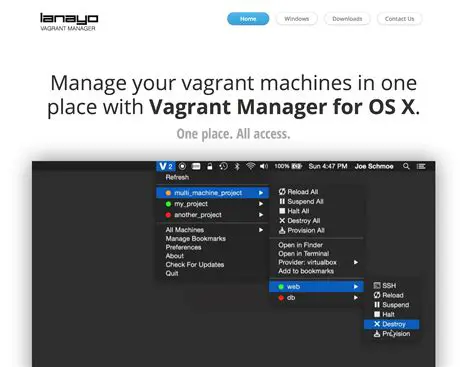Click the battery 100% indicator

point(288,166)
